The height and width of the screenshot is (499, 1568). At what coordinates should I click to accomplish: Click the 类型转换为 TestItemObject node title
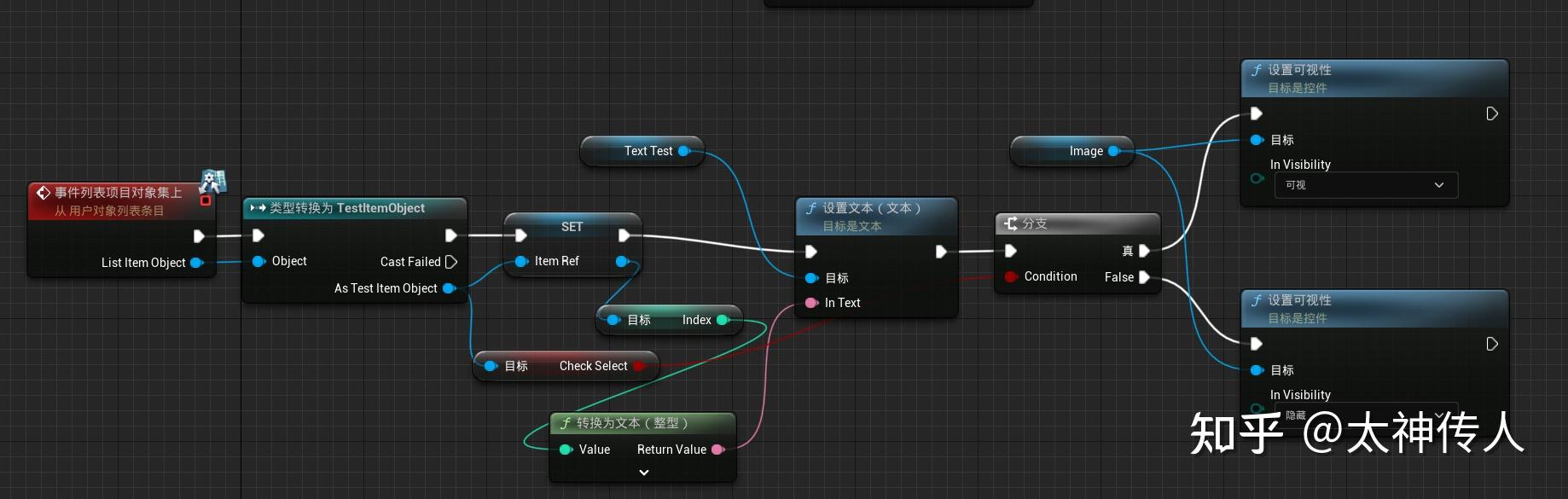[347, 208]
